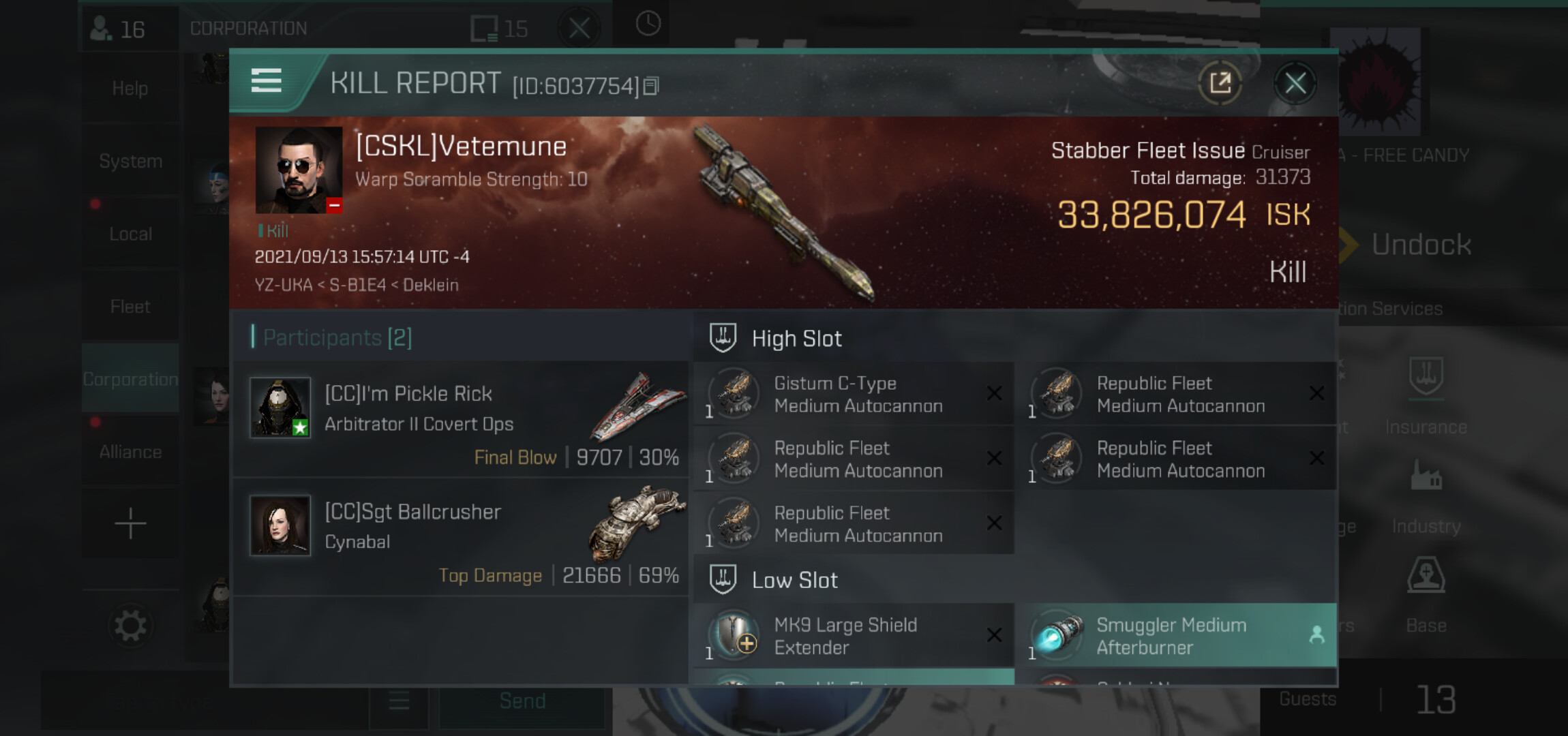This screenshot has width=1568, height=736.
Task: Open the Help channel tab
Action: [130, 88]
